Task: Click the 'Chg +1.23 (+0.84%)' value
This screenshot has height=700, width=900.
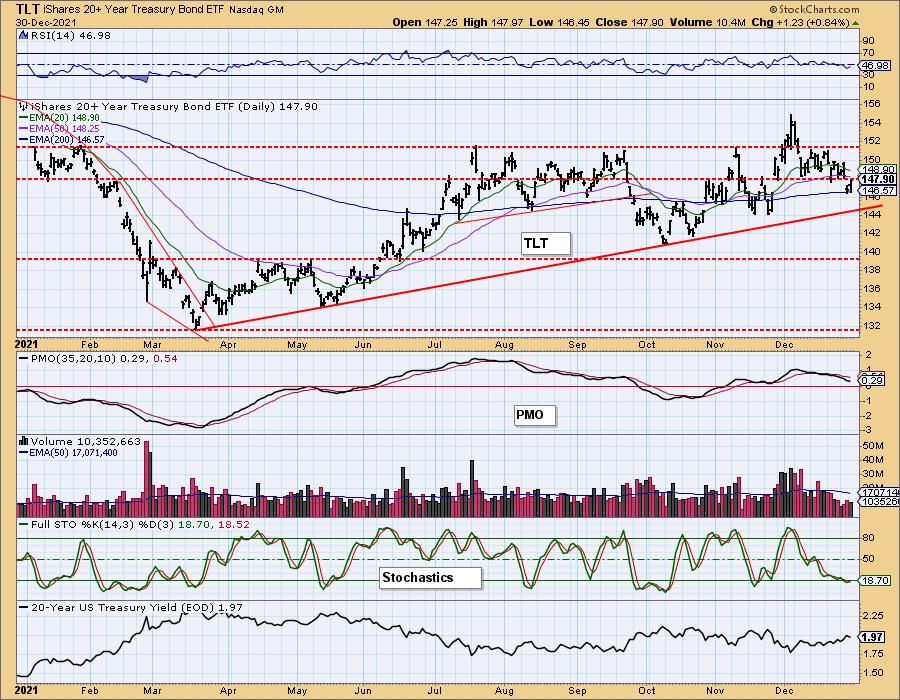Action: pyautogui.click(x=800, y=22)
